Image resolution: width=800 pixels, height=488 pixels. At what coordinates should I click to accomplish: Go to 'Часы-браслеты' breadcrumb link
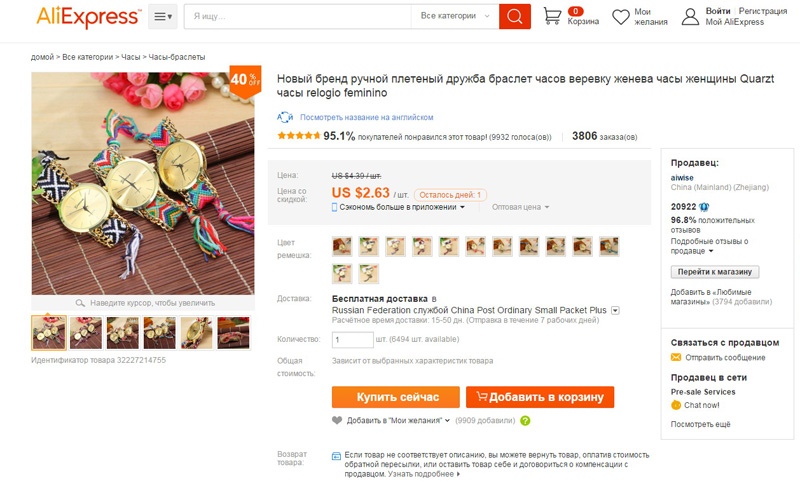click(x=177, y=57)
